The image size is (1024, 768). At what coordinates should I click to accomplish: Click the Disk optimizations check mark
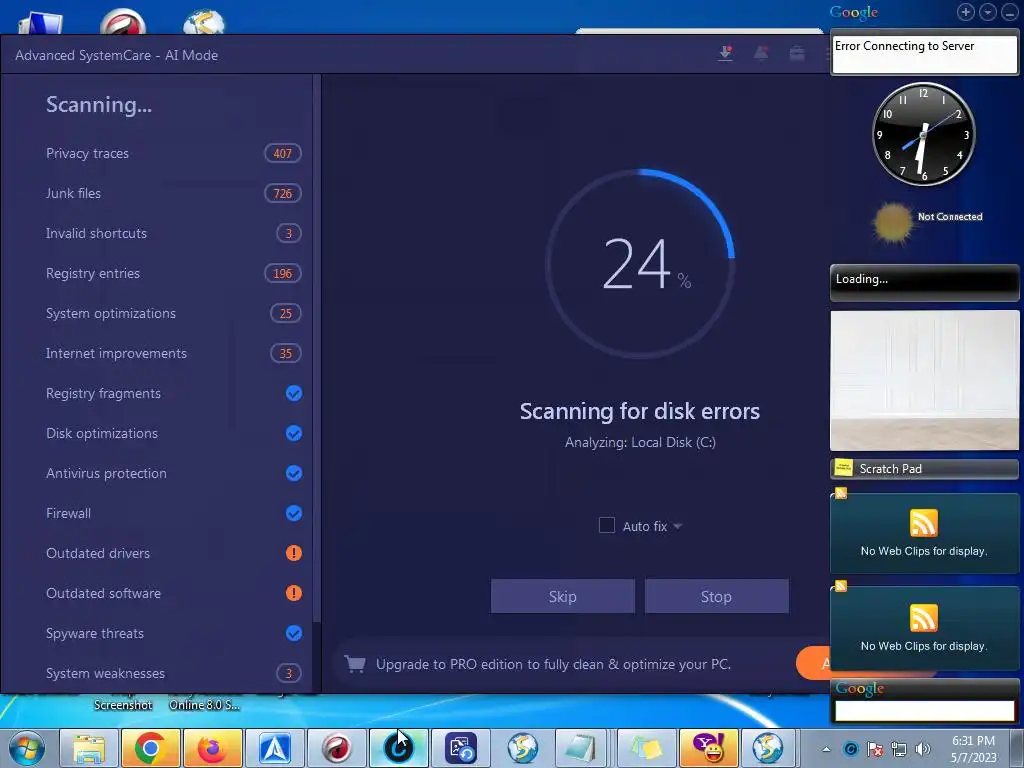pos(294,433)
